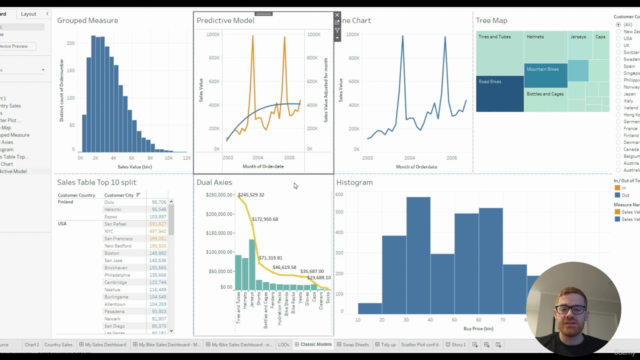This screenshot has width=640, height=360.
Task: Click the dashboard icon on Swap Sheets tab
Action: pyautogui.click(x=339, y=345)
